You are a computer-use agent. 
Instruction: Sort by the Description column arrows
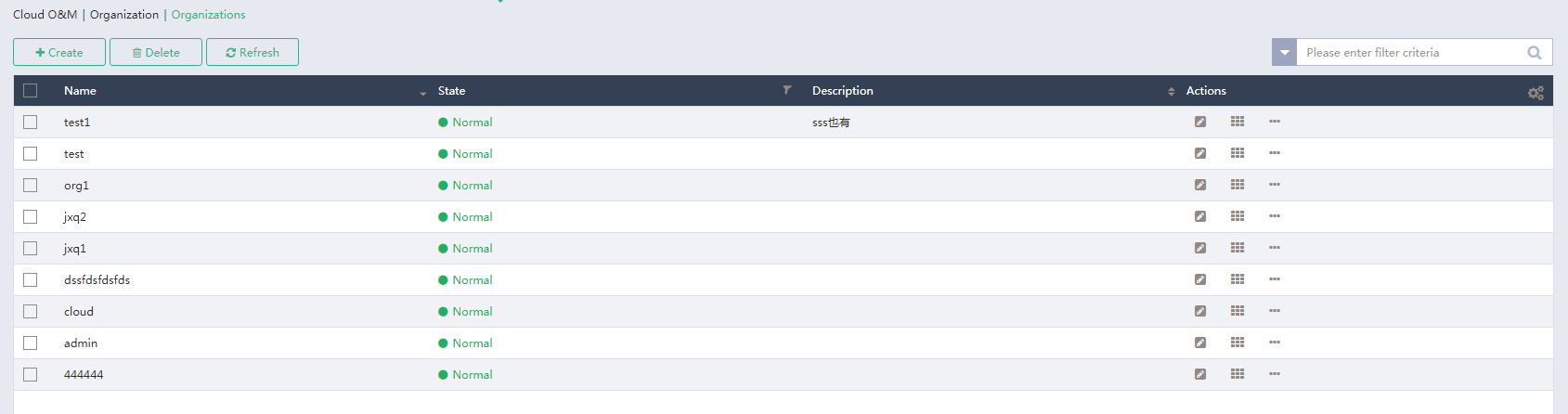coord(1171,91)
